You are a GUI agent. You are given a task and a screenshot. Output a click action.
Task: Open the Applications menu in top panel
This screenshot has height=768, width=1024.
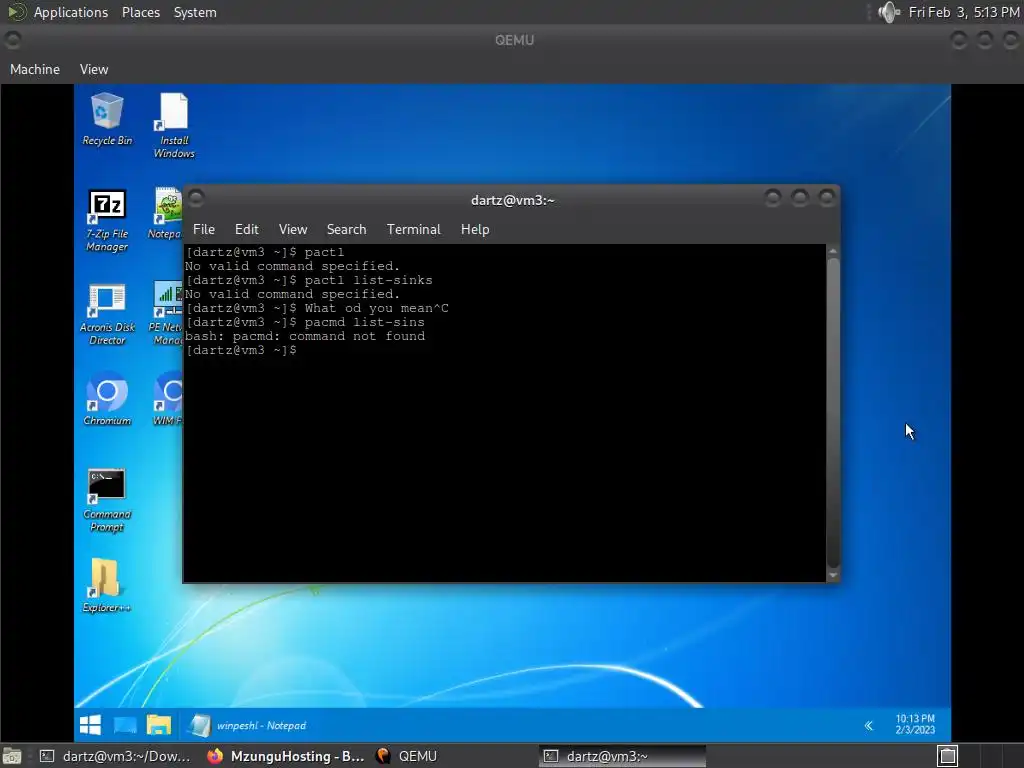[71, 12]
